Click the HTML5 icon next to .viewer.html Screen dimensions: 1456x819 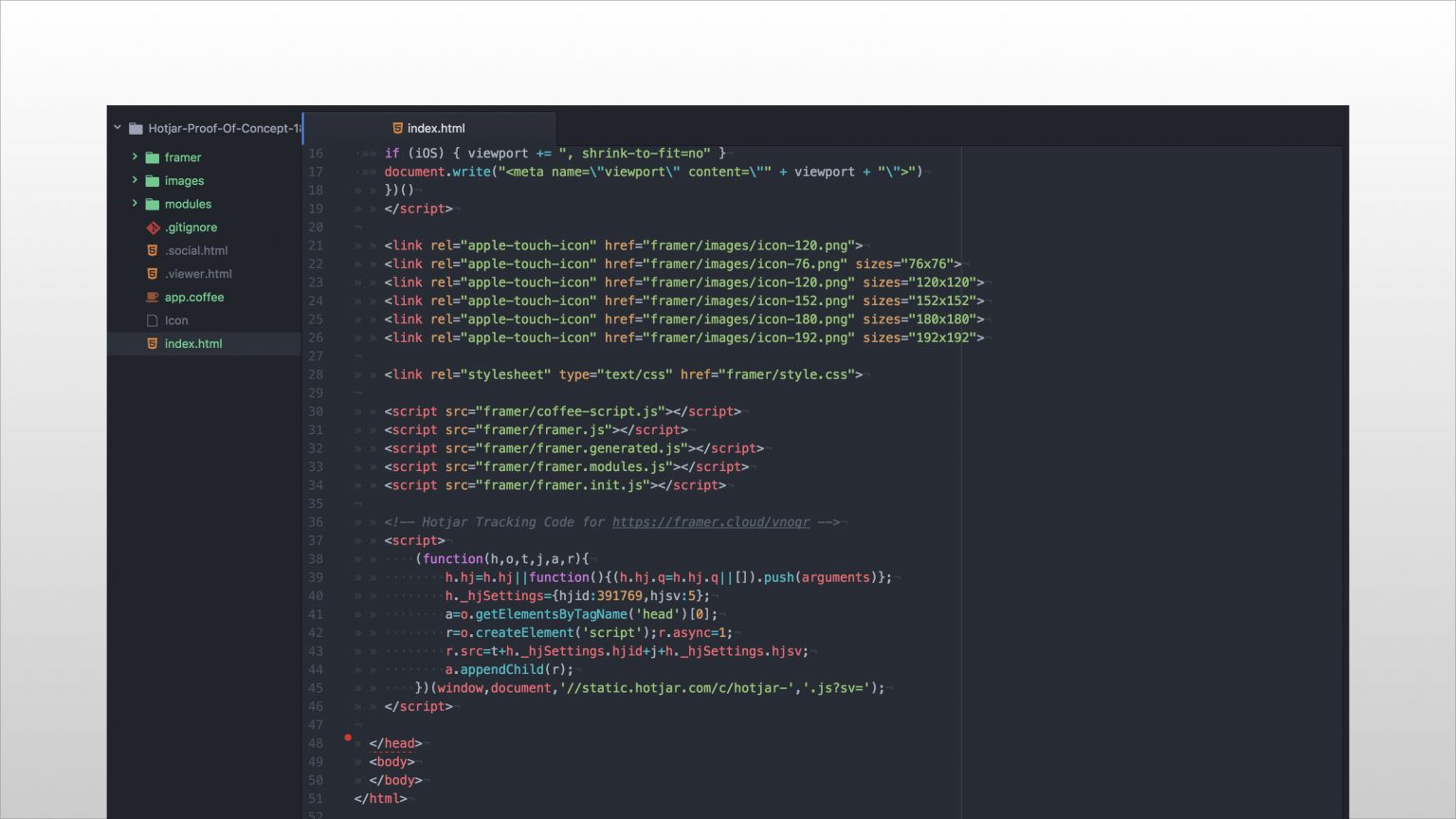pos(153,273)
